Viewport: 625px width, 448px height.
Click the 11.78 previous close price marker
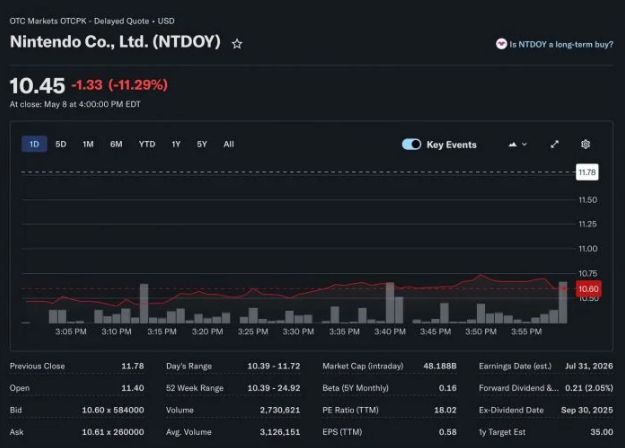pyautogui.click(x=587, y=172)
